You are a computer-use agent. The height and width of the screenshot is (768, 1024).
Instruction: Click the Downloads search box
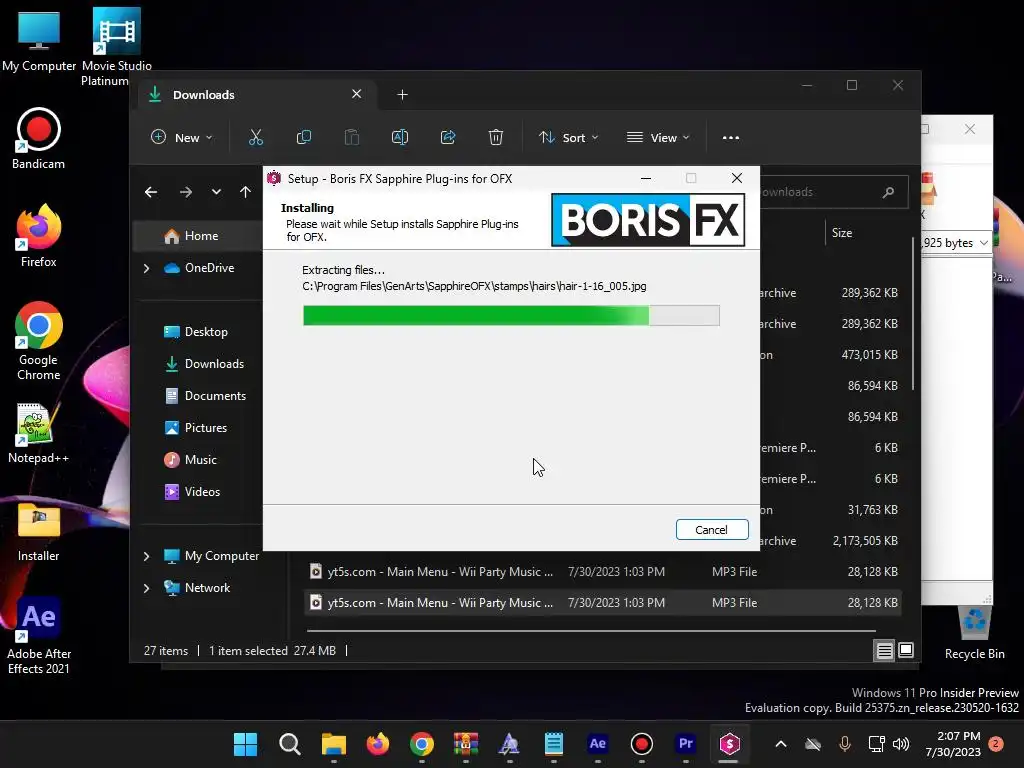(834, 192)
